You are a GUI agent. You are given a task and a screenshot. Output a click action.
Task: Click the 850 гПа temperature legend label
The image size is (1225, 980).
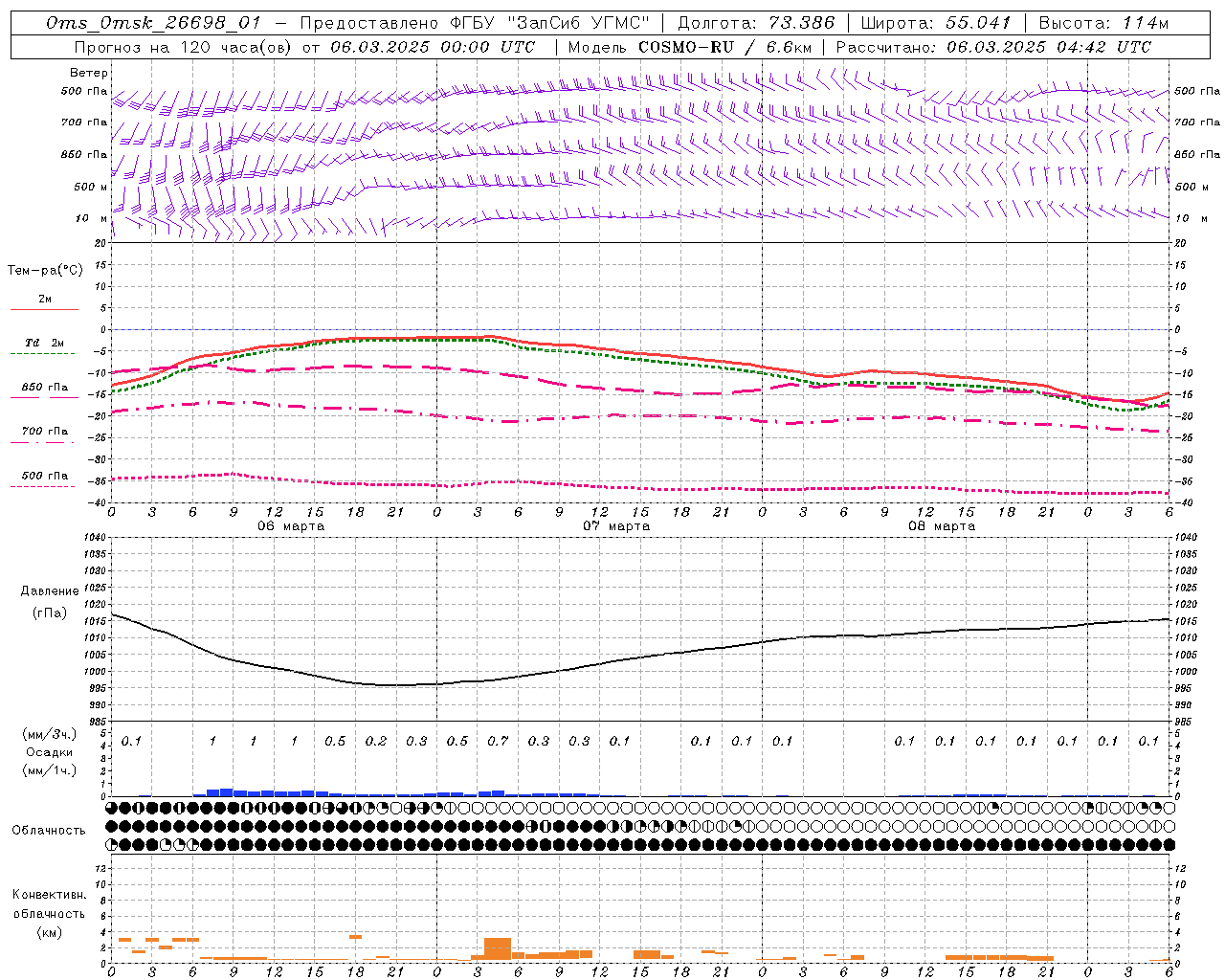44,388
